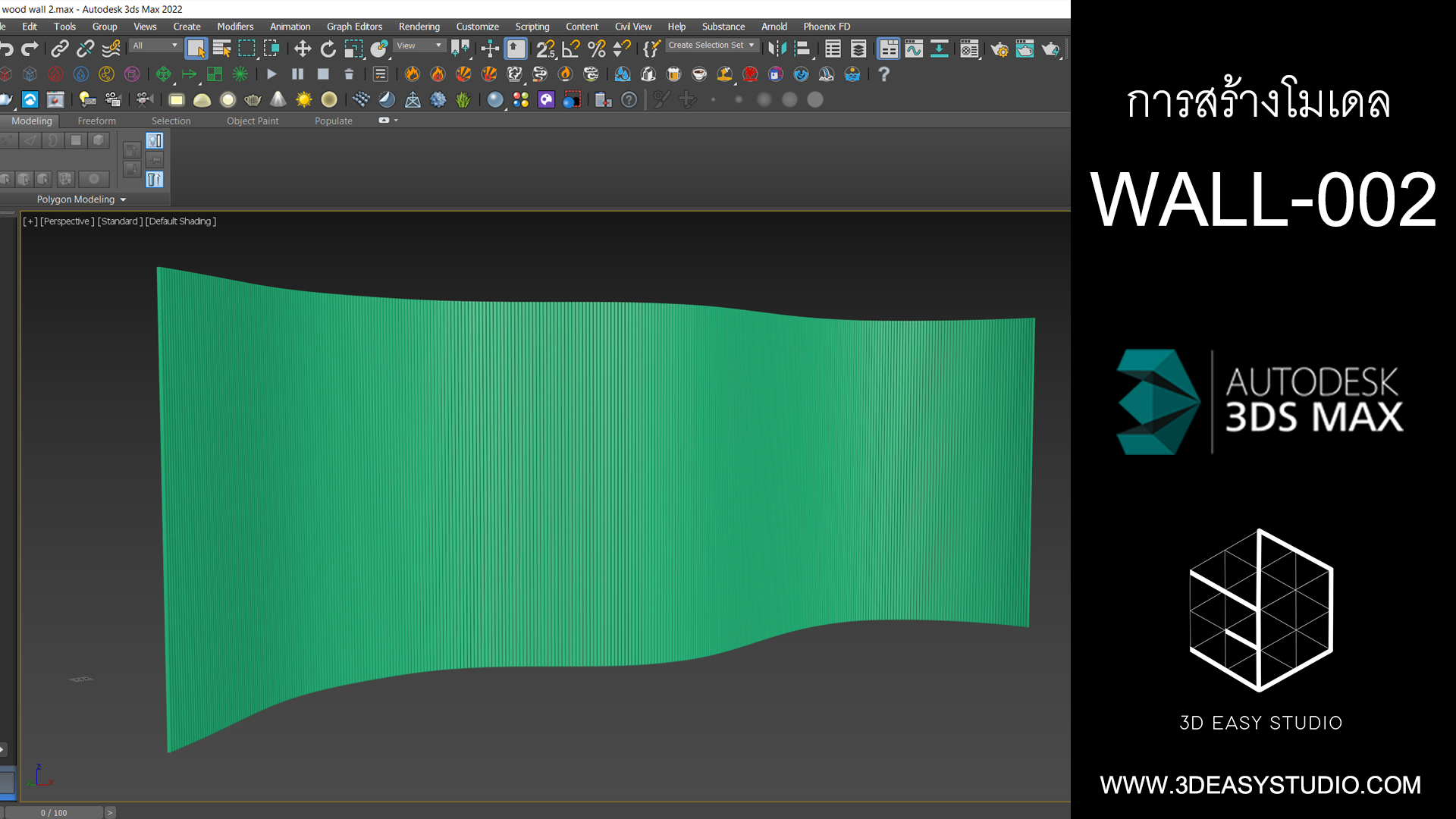
Task: Select the Select and Rotate tool
Action: click(x=328, y=49)
